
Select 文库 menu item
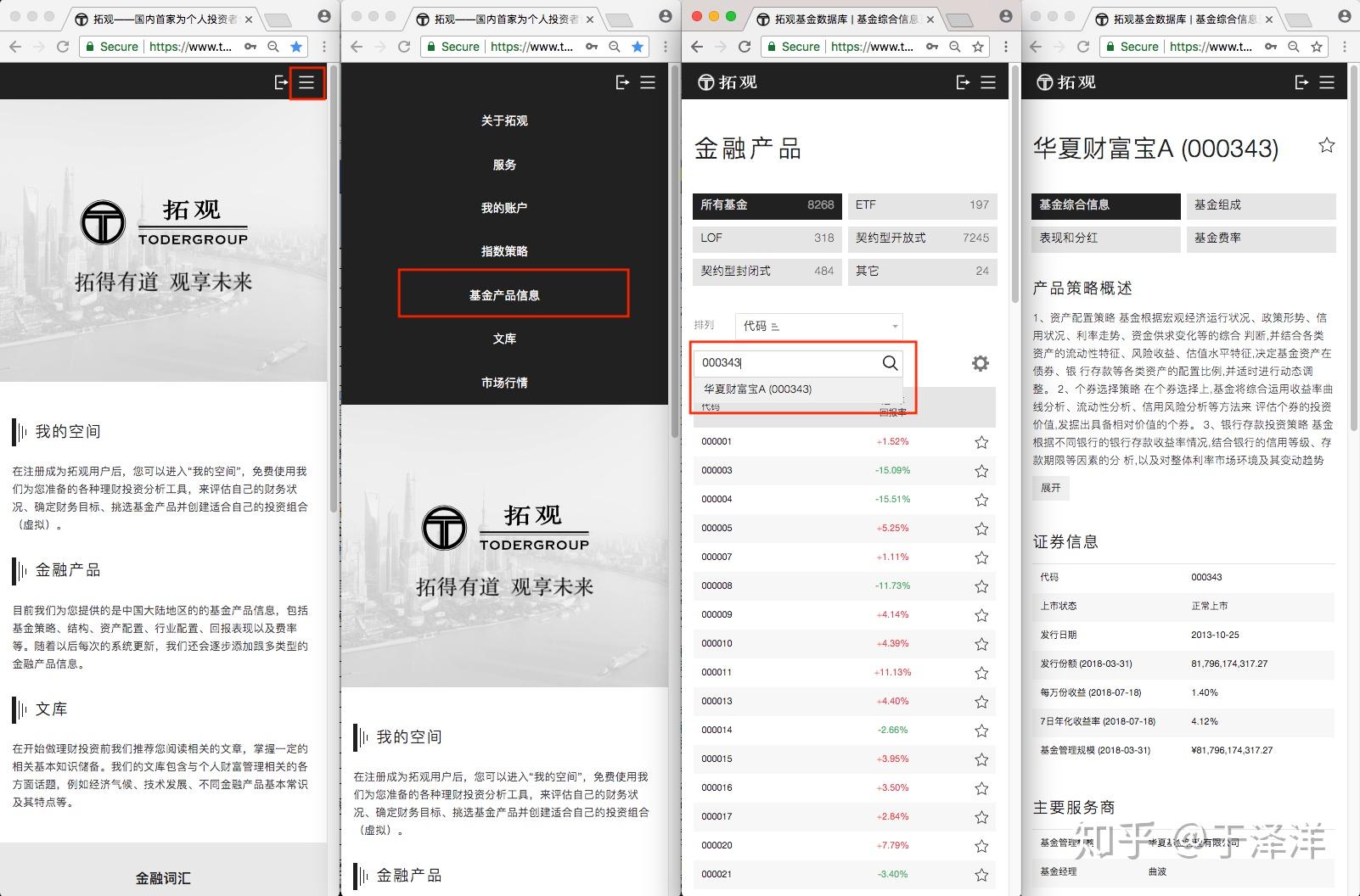(504, 339)
